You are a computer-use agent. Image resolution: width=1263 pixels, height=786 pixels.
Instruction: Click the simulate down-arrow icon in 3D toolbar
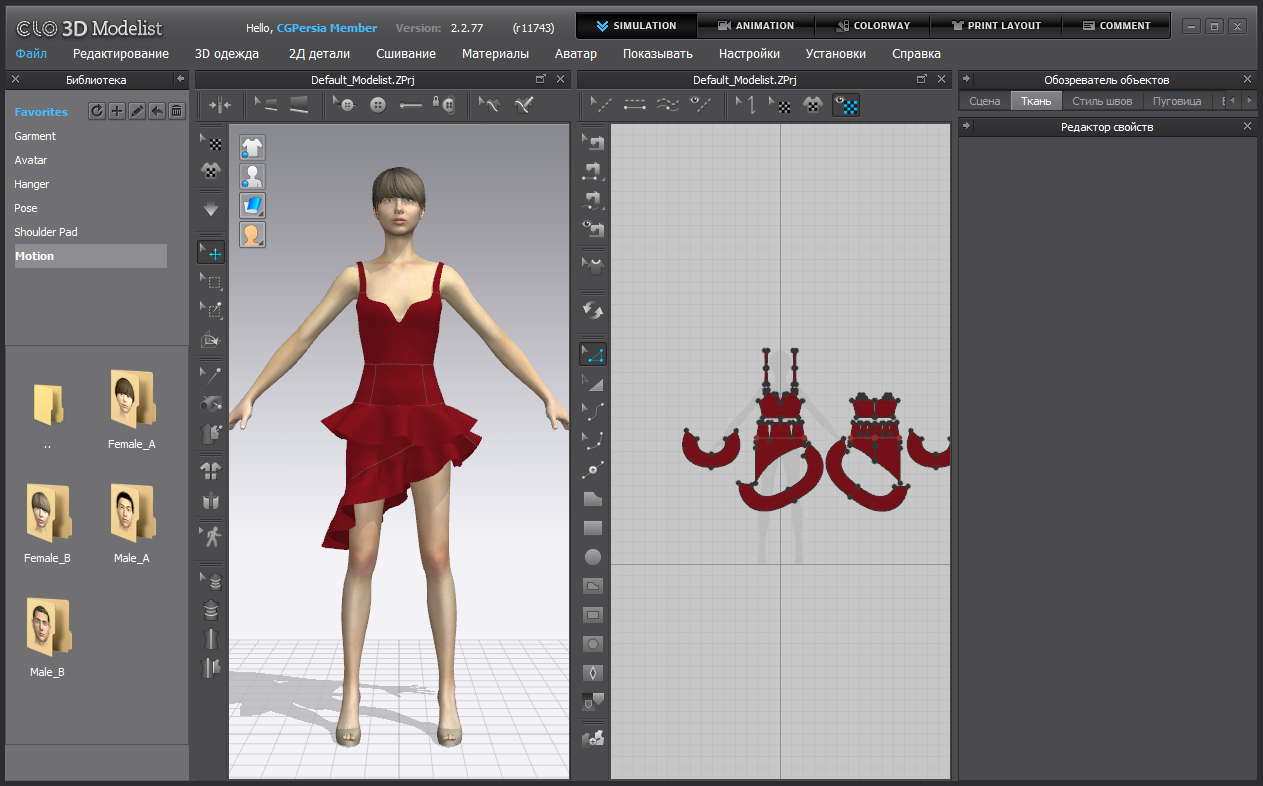click(x=211, y=209)
